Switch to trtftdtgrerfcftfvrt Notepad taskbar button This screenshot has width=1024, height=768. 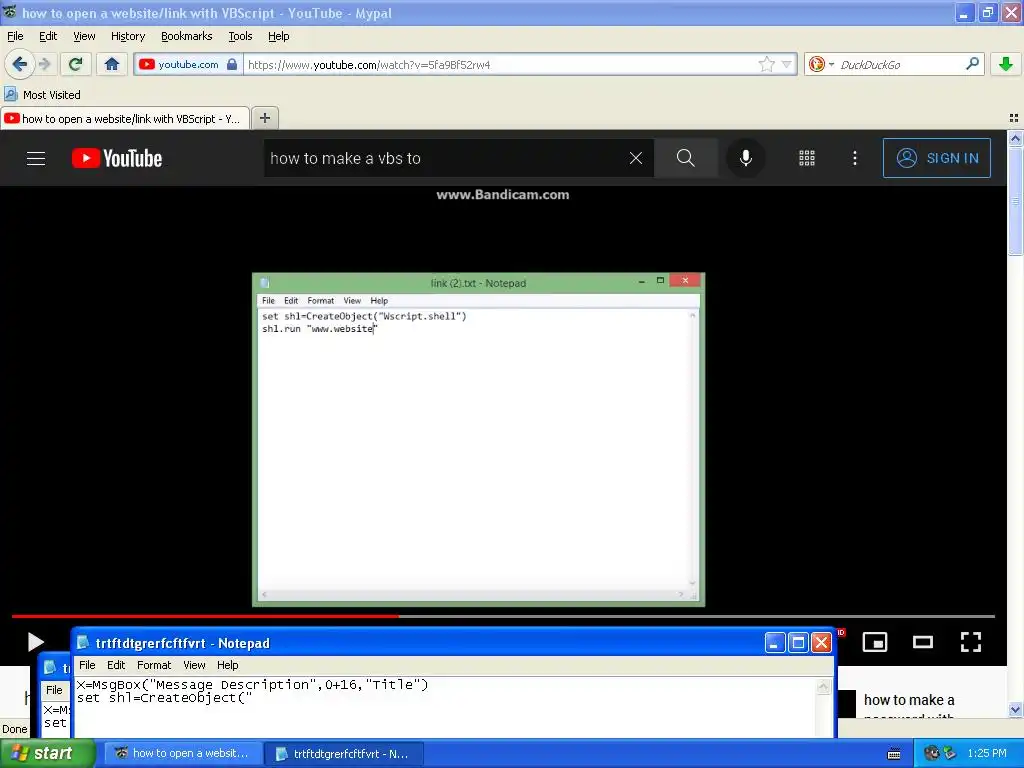tap(345, 753)
